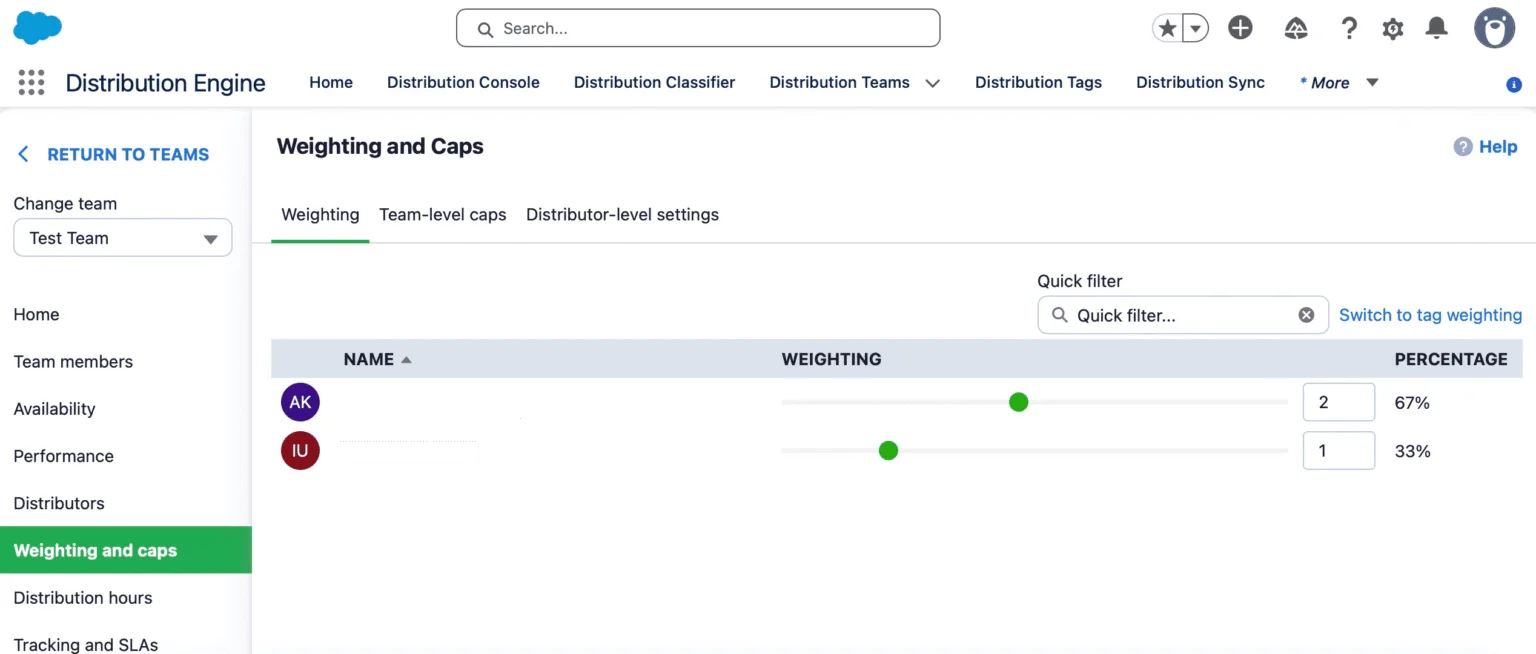Image resolution: width=1536 pixels, height=654 pixels.
Task: Click Switch to tag weighting link
Action: tap(1430, 315)
